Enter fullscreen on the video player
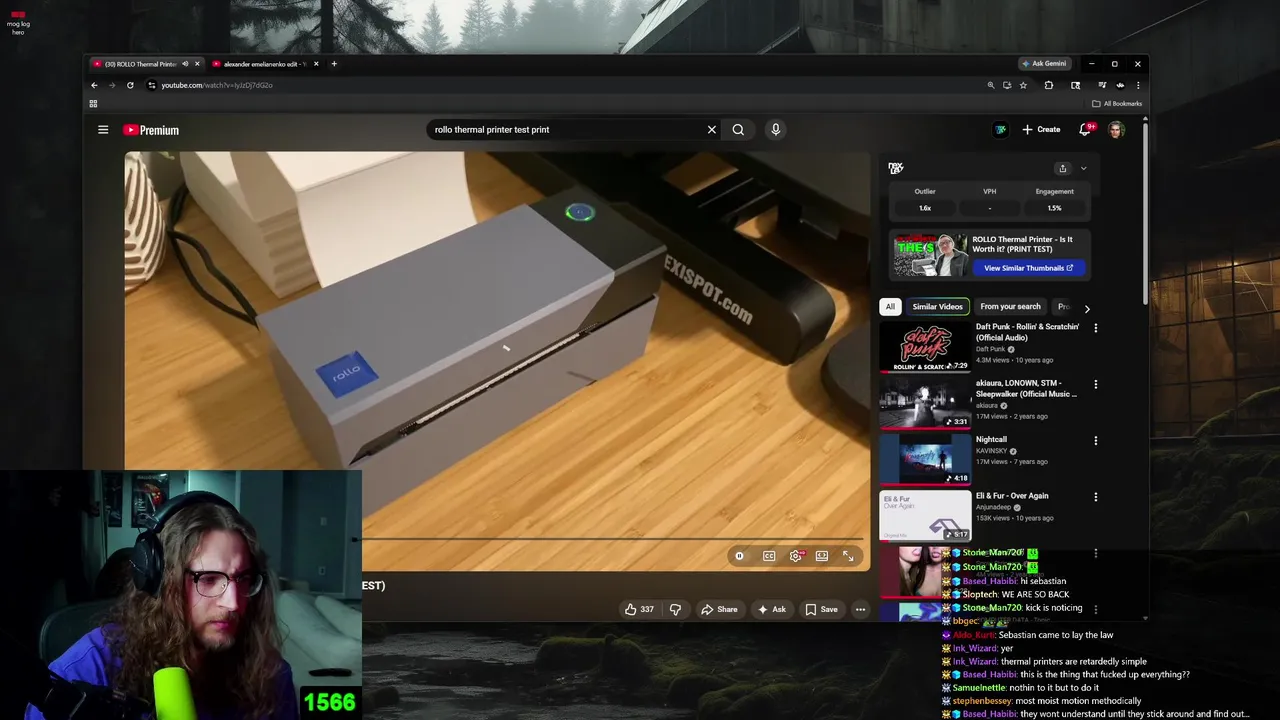 pyautogui.click(x=848, y=556)
